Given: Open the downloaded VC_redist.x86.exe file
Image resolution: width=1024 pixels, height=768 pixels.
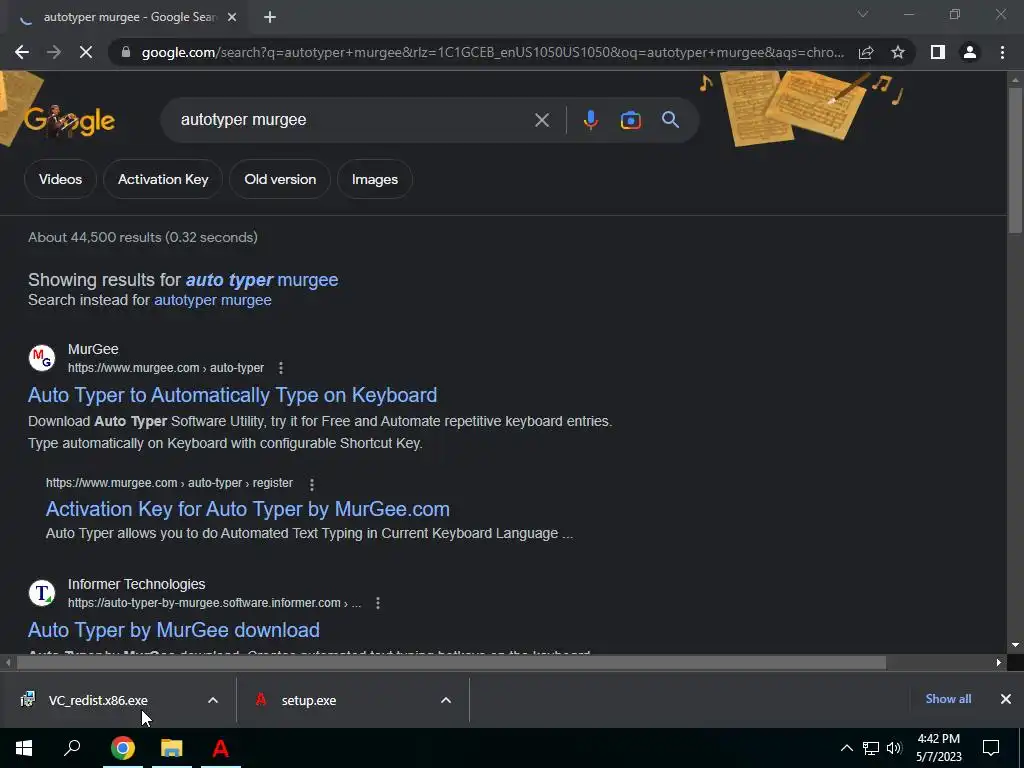Looking at the screenshot, I should coord(98,701).
